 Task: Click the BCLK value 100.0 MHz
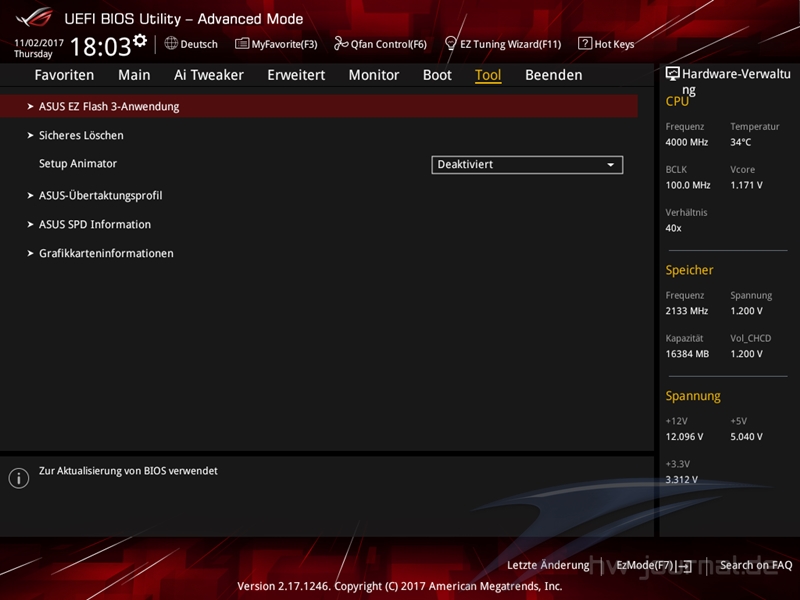point(688,185)
